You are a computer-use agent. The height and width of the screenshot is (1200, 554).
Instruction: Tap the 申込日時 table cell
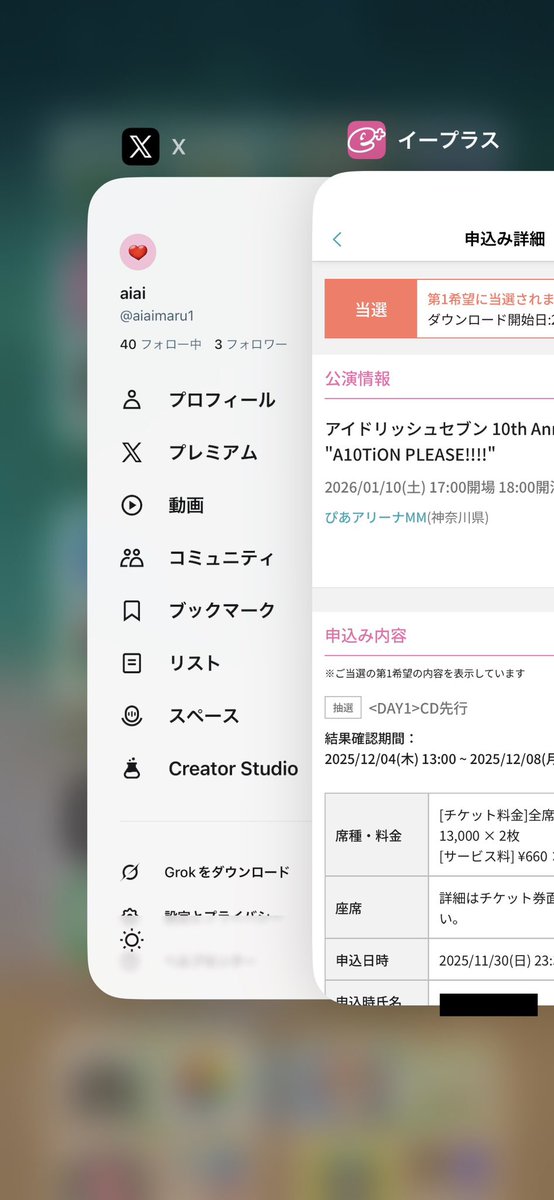[377, 960]
